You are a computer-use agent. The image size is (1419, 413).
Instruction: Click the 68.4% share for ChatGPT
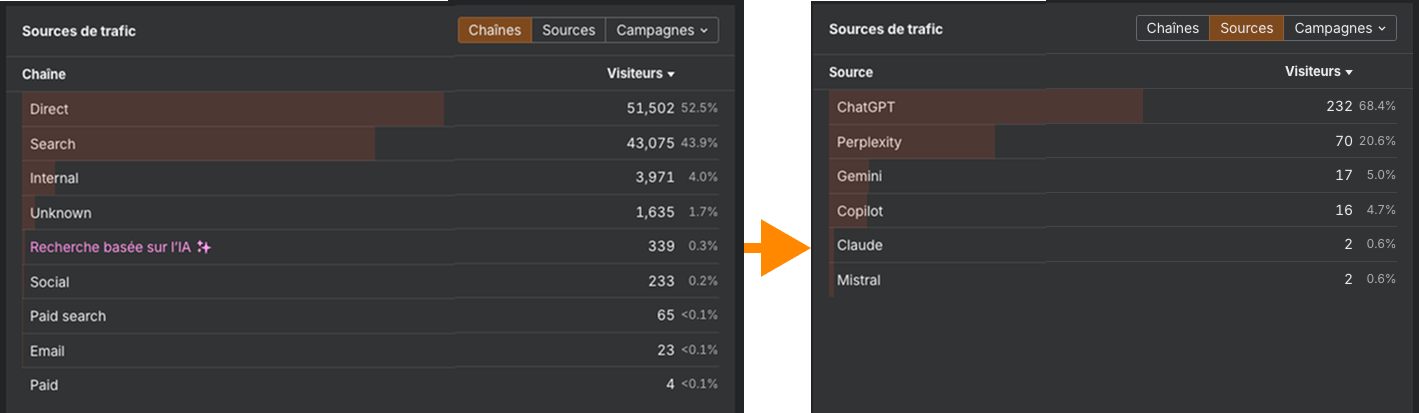click(1378, 107)
